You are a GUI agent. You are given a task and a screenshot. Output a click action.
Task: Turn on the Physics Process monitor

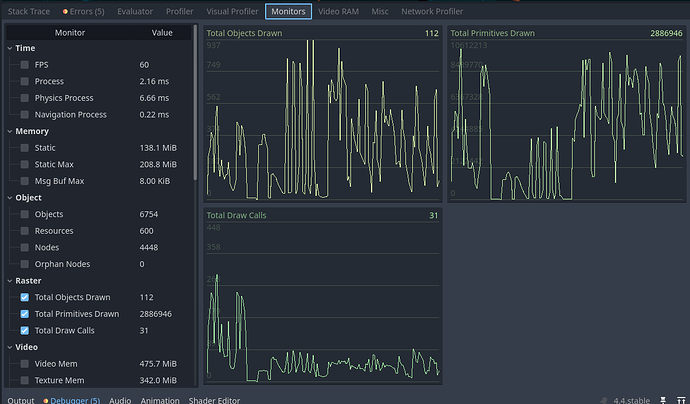tap(25, 98)
